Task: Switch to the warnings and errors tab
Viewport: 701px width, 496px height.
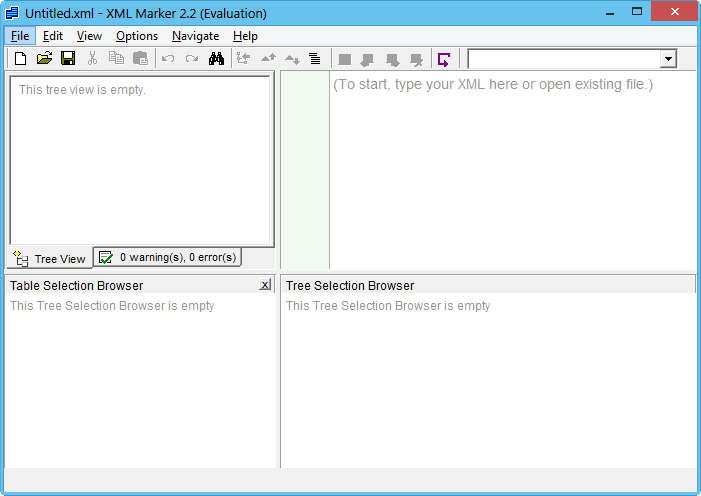Action: [168, 257]
